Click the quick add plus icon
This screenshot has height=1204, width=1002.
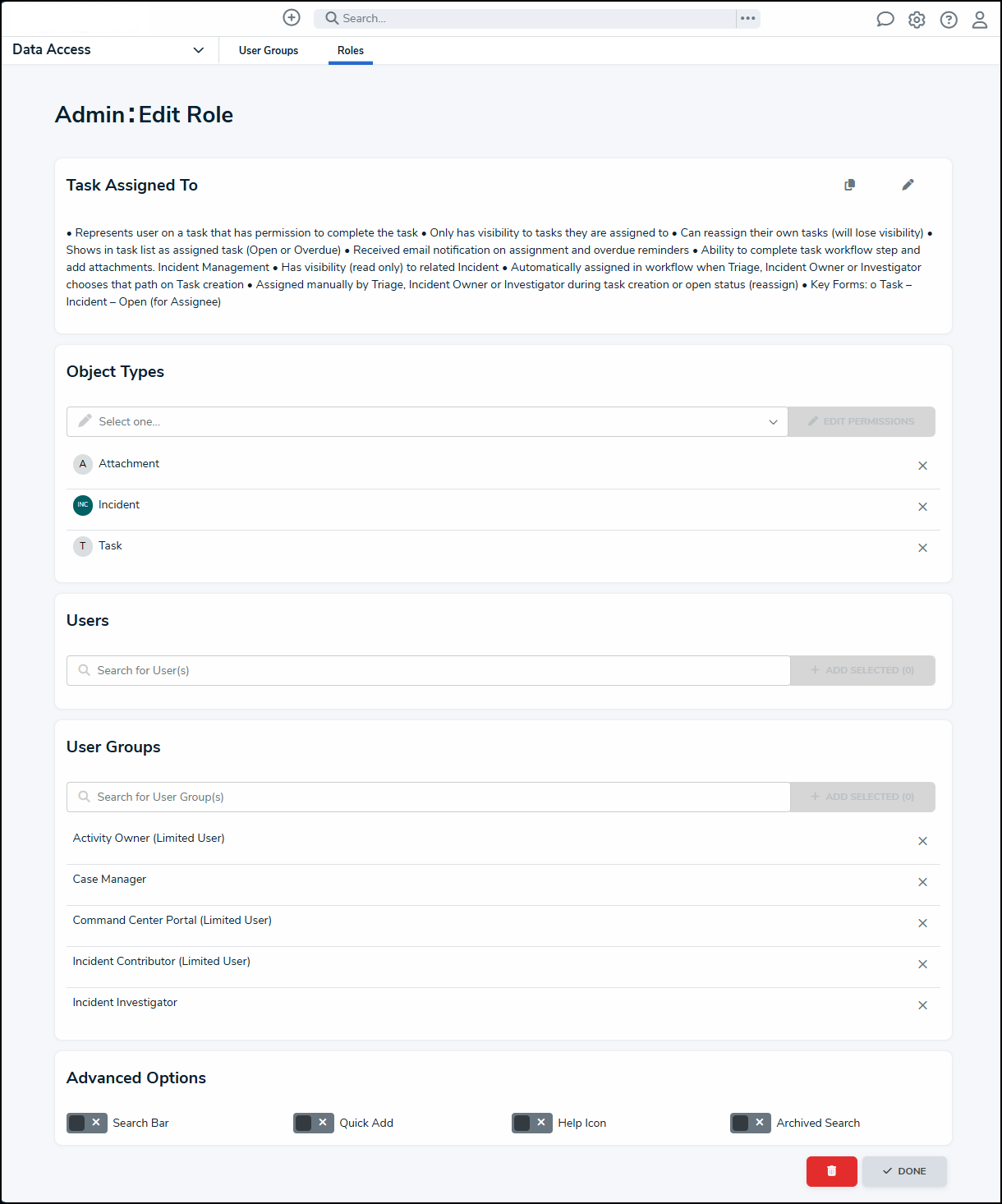click(x=292, y=17)
